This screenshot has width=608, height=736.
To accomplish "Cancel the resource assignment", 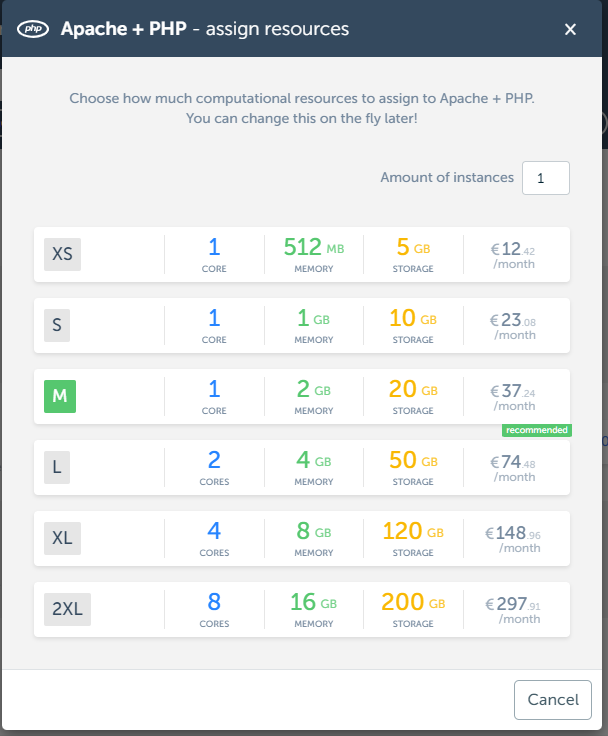I will [553, 699].
